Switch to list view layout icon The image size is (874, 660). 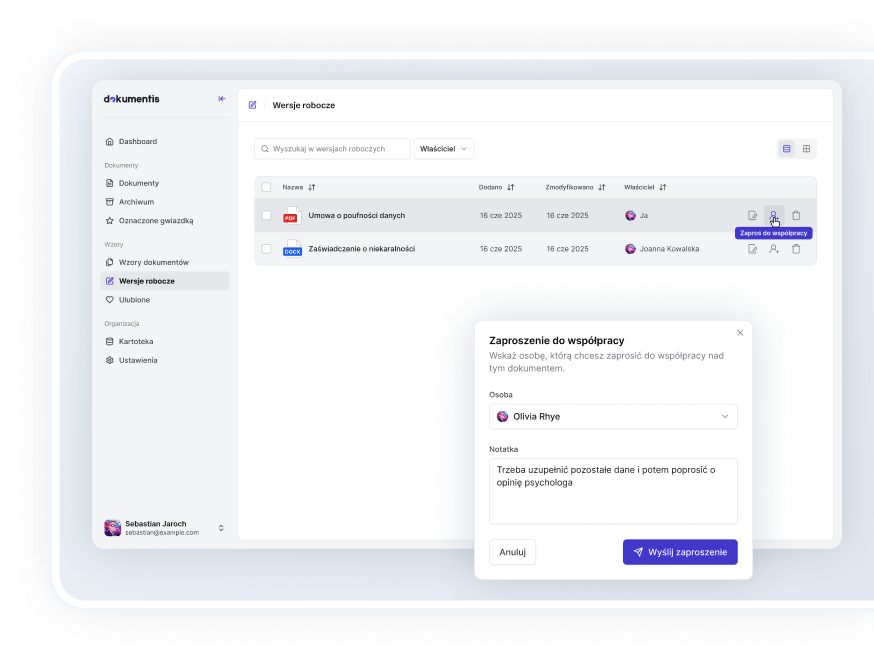[787, 149]
